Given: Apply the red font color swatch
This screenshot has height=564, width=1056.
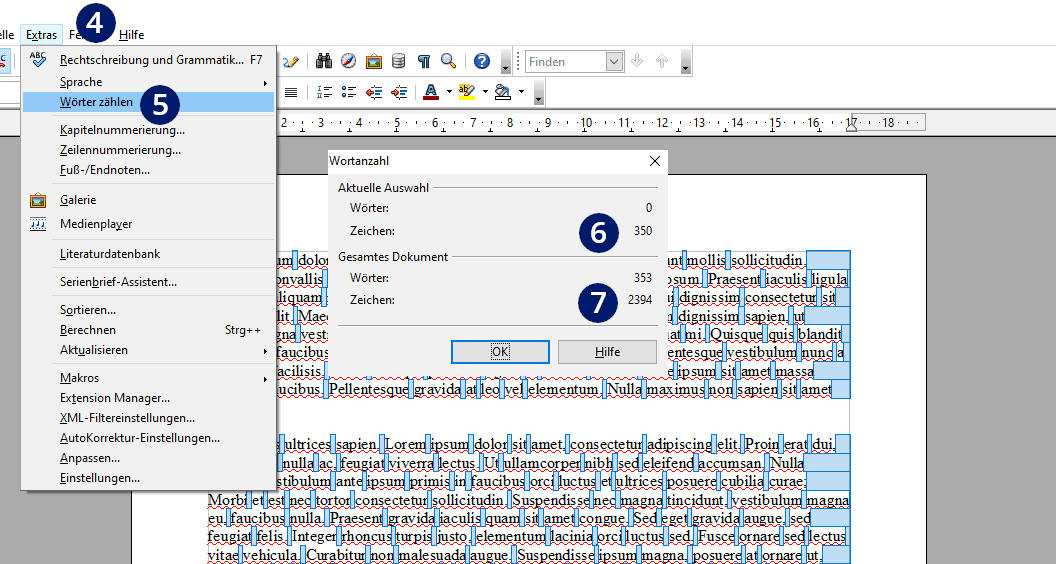Looking at the screenshot, I should point(431,92).
